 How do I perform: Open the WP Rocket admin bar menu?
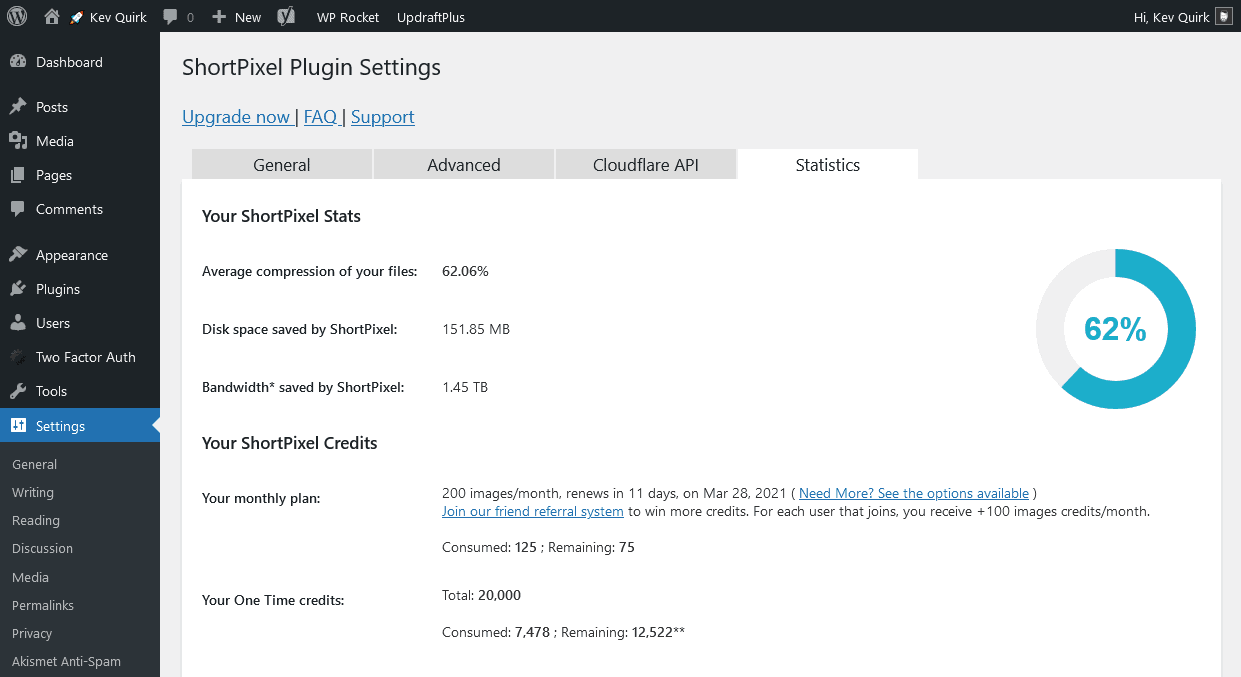click(347, 17)
